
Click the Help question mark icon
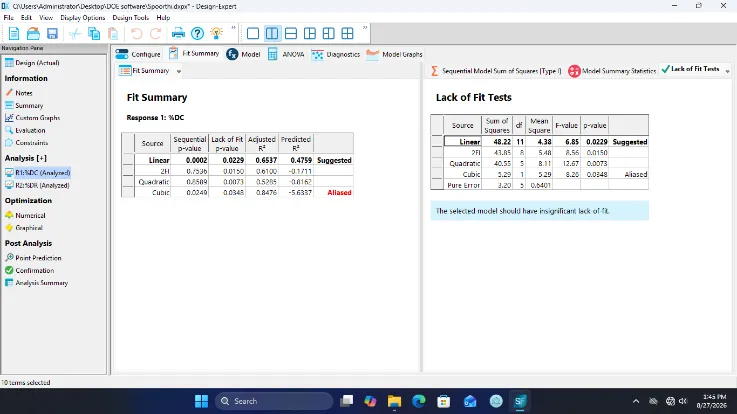[x=197, y=33]
